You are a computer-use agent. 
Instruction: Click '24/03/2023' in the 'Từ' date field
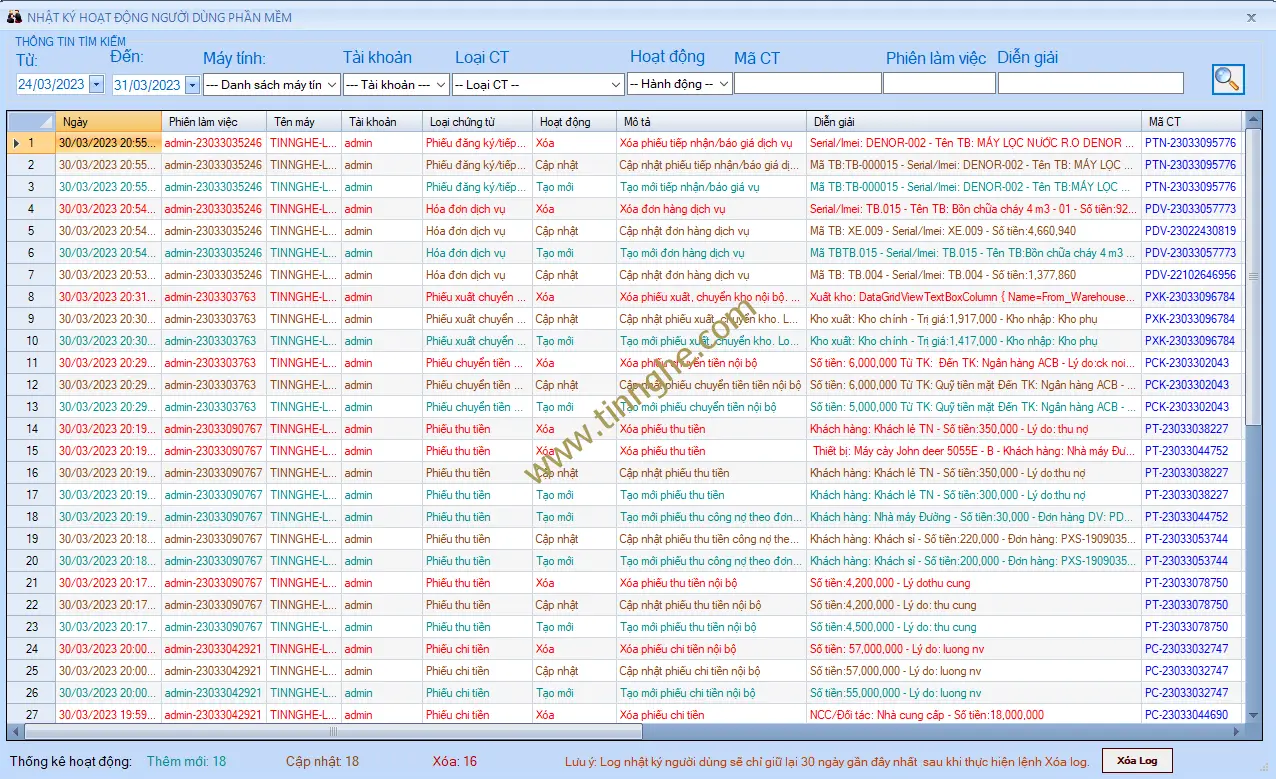click(x=52, y=85)
